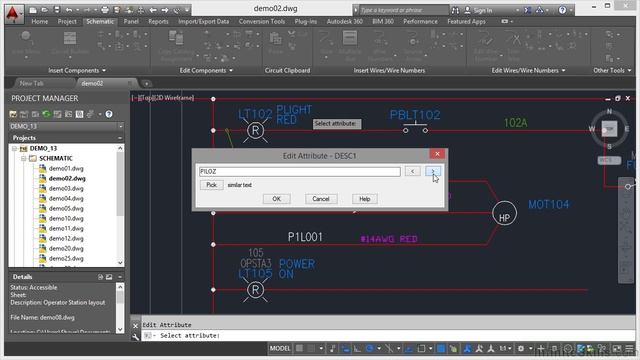Click the Undo arrow in Quick Access toolbar
This screenshot has height=360, width=640.
click(69, 10)
